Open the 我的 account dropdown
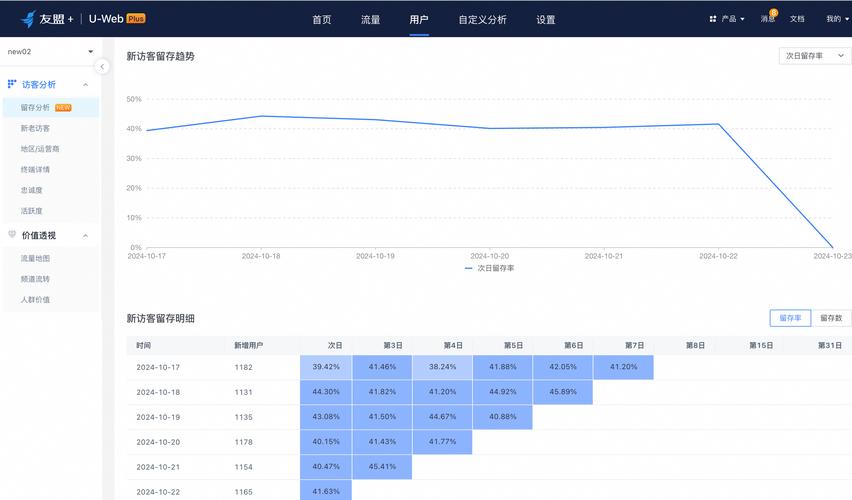 (837, 19)
